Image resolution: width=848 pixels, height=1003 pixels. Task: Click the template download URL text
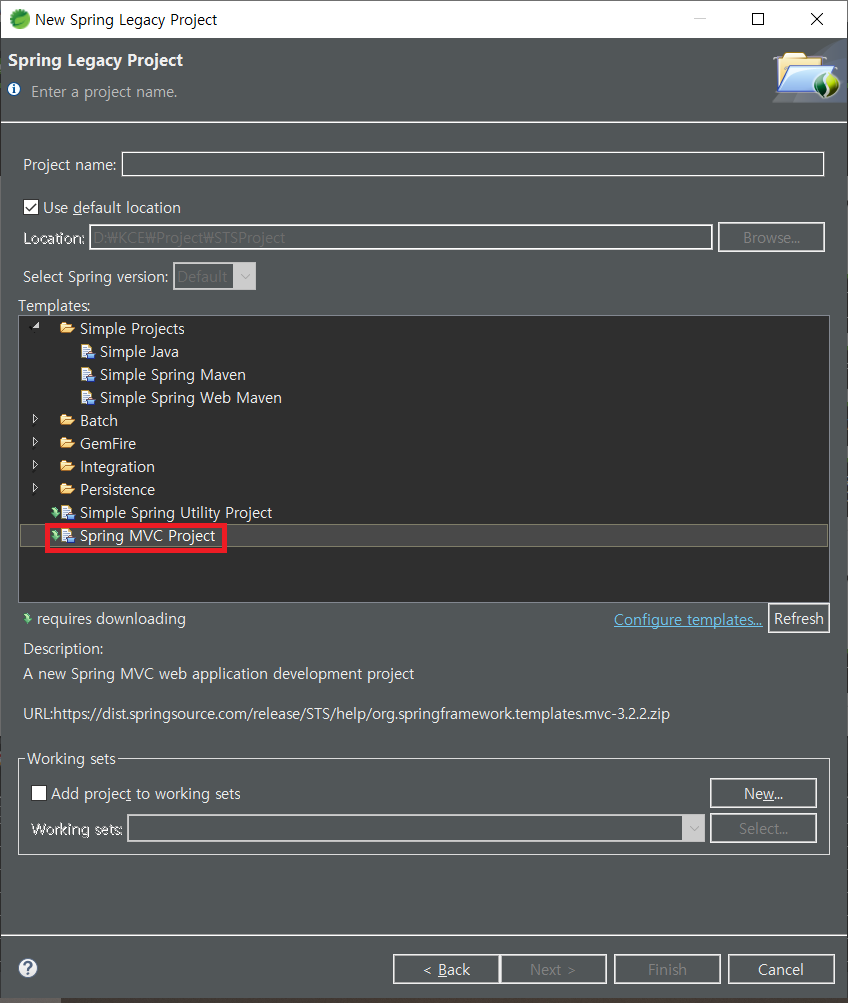347,713
